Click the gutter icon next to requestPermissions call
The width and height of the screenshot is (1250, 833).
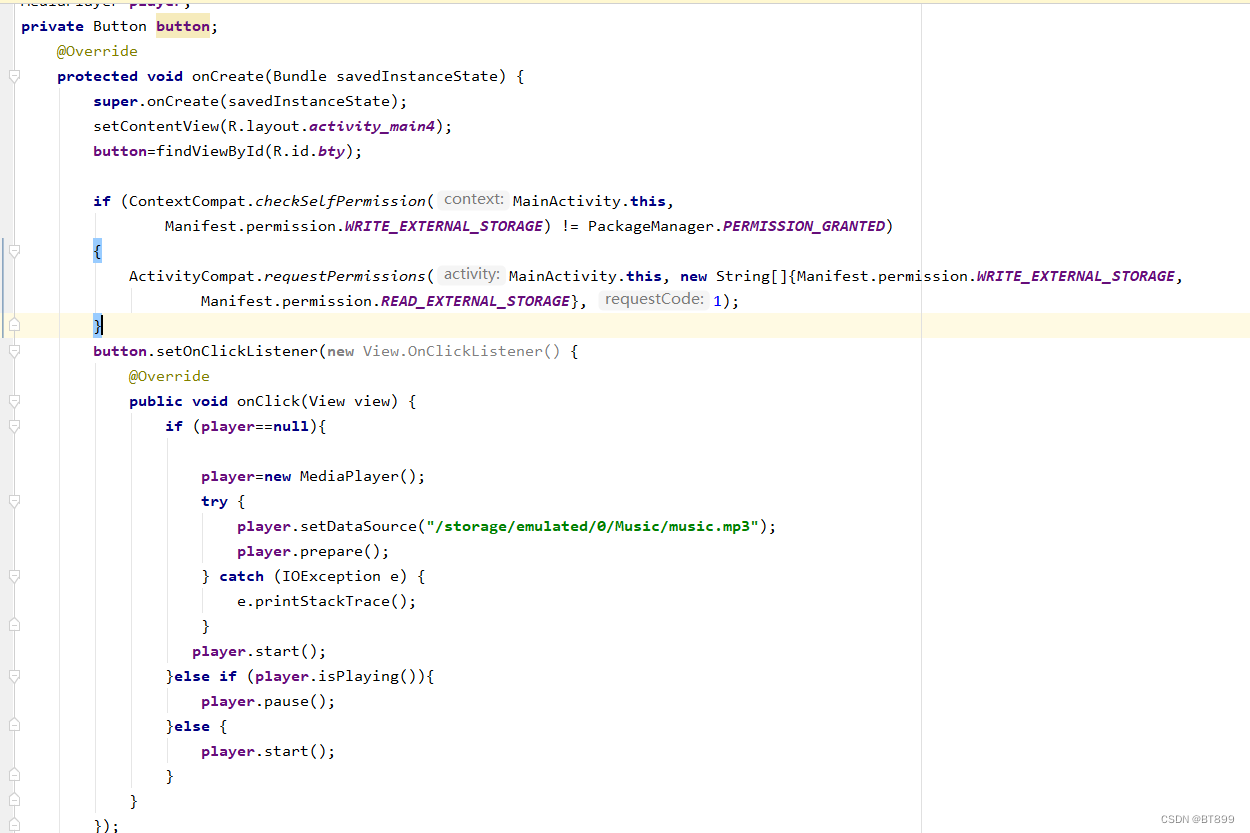14,275
